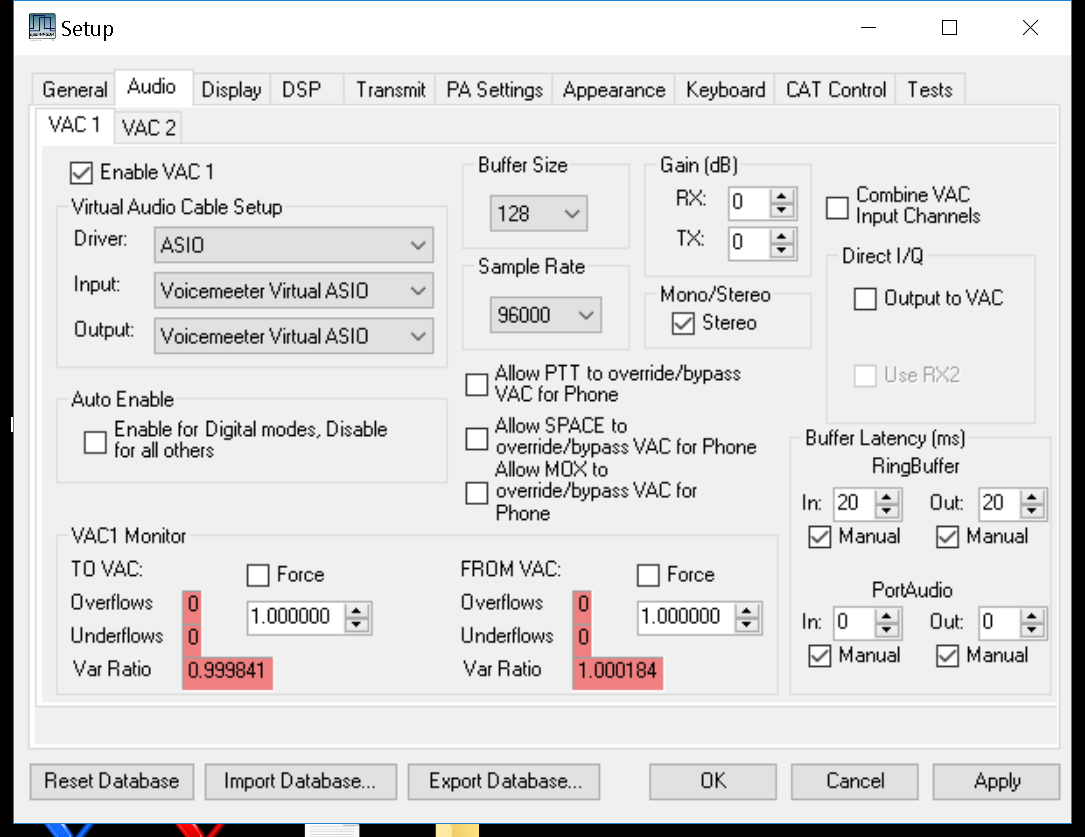Decrease the FROM VAC force ratio

click(746, 624)
